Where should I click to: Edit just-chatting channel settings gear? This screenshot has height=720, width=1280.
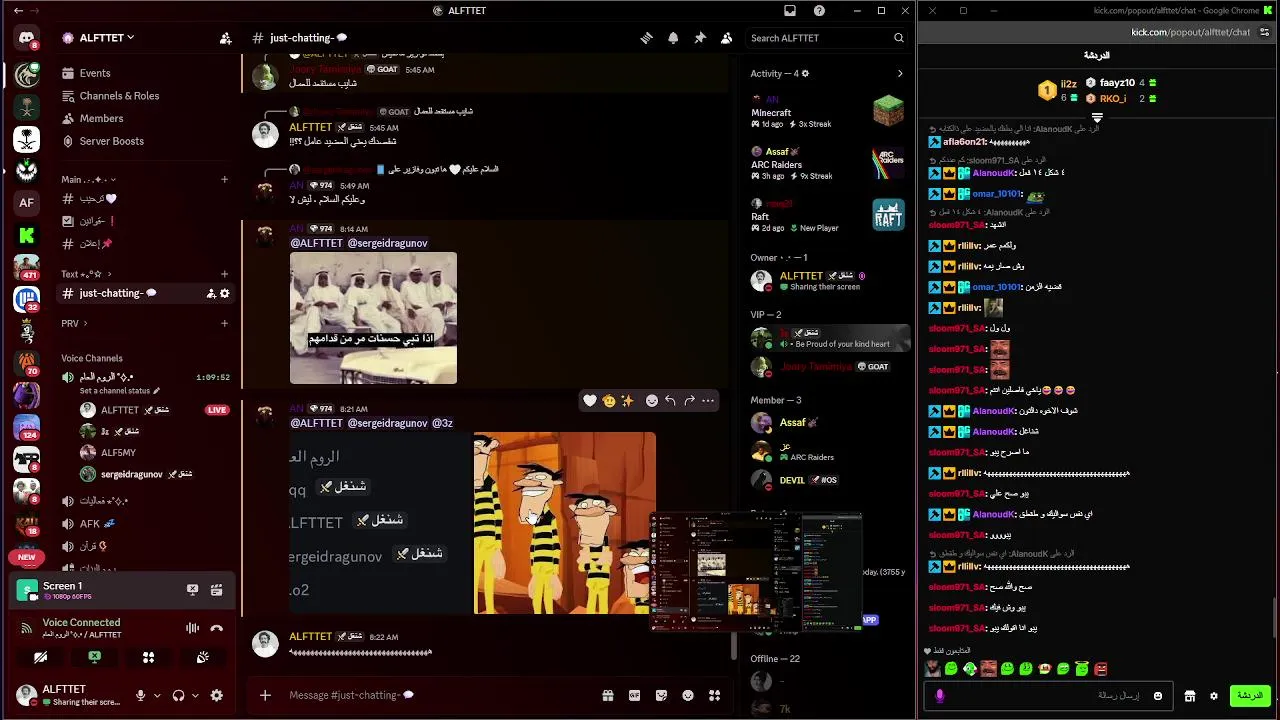click(x=225, y=293)
